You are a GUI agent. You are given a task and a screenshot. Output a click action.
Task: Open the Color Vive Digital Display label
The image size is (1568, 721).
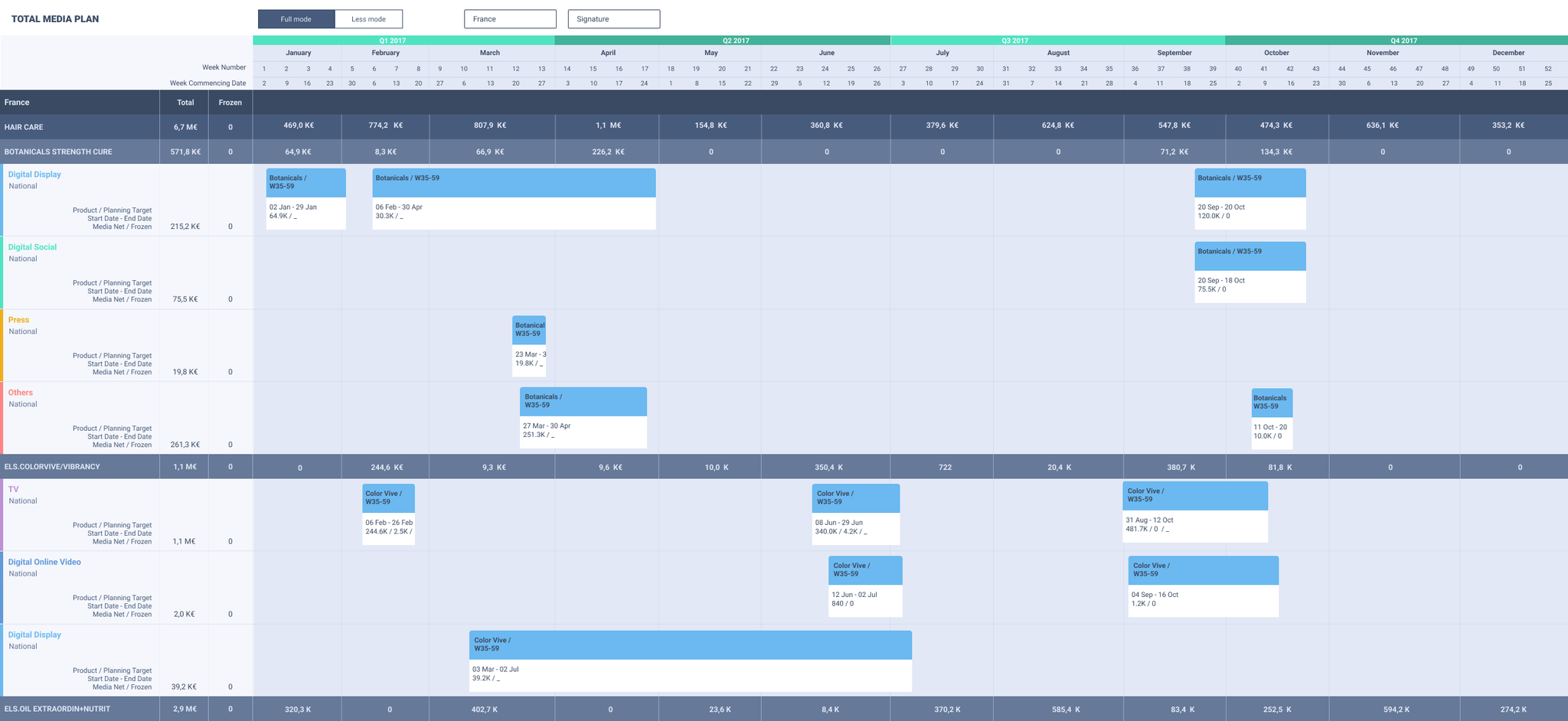(34, 635)
